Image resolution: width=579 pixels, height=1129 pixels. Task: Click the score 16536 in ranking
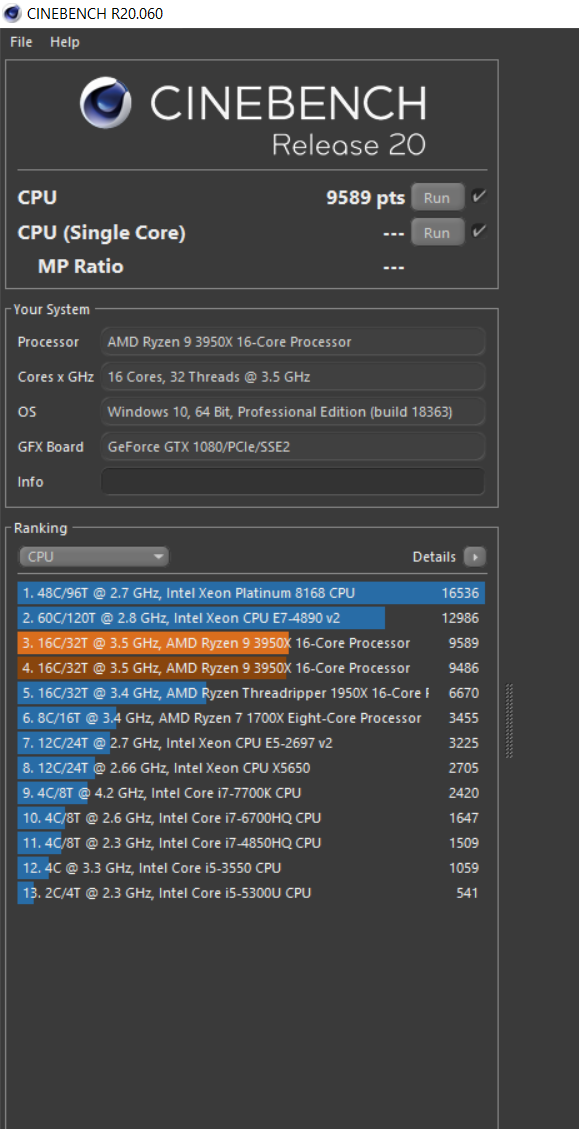point(460,593)
